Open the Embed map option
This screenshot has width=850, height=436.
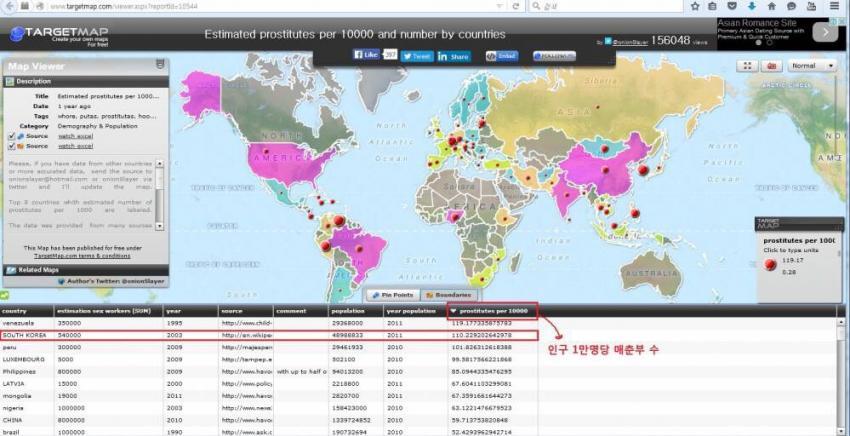tap(502, 56)
